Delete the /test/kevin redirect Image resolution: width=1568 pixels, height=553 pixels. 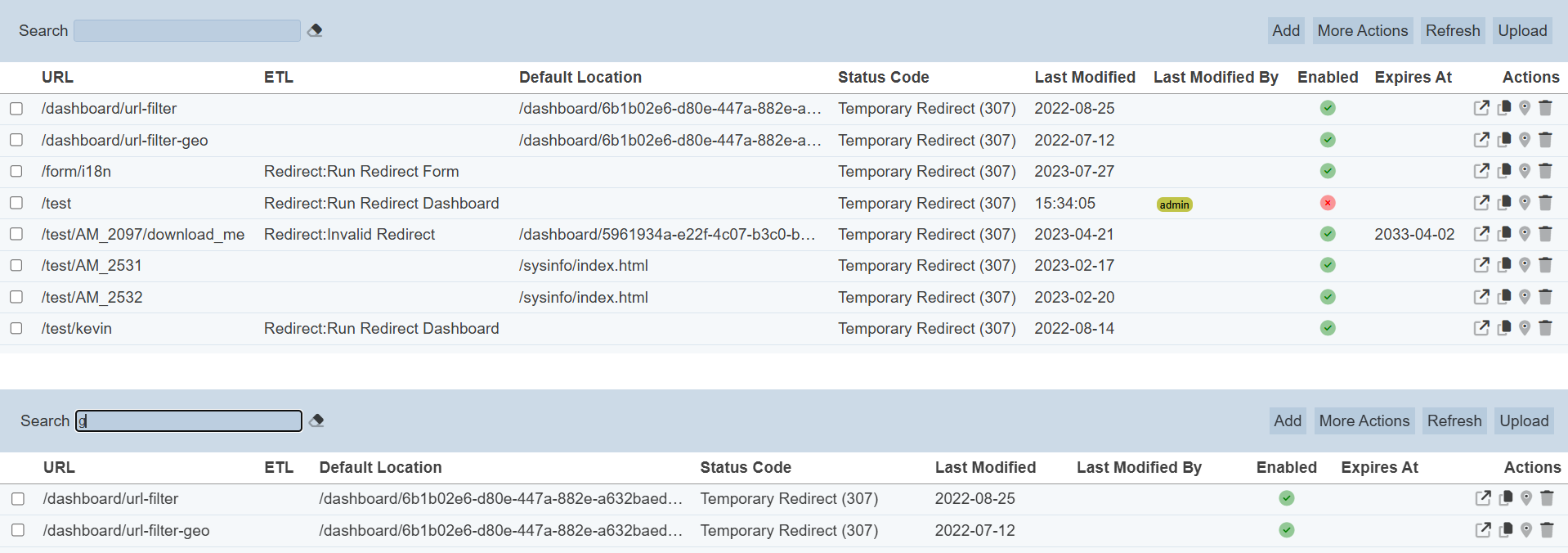pyautogui.click(x=1545, y=328)
